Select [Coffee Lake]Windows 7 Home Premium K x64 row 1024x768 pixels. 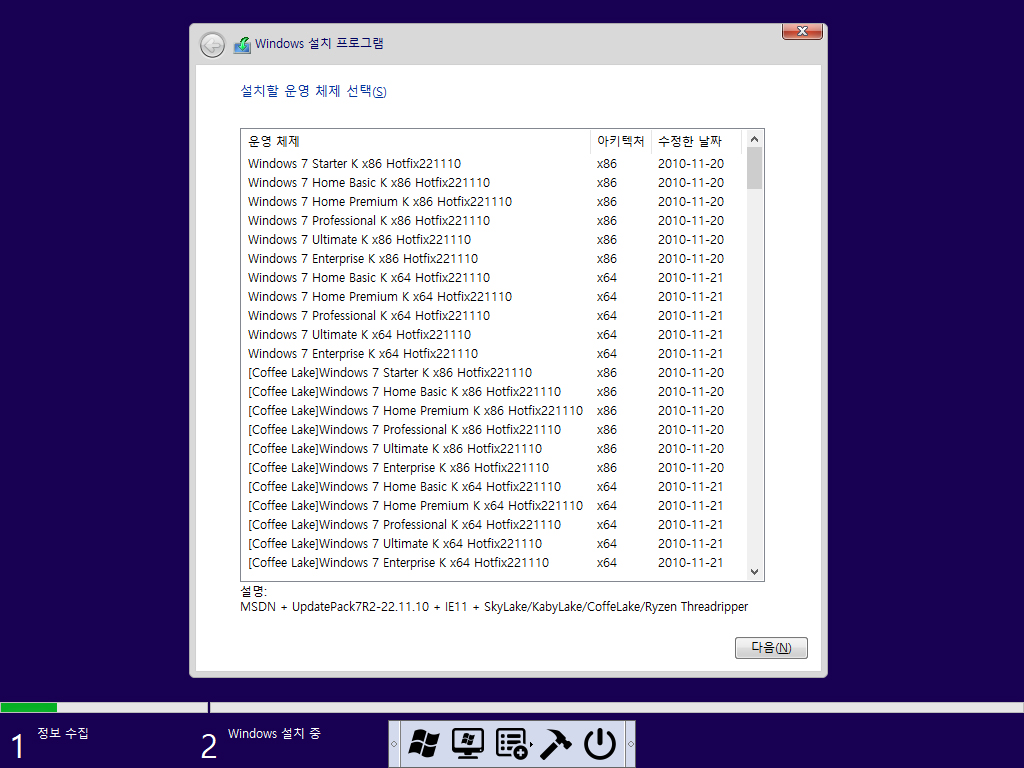pos(492,505)
